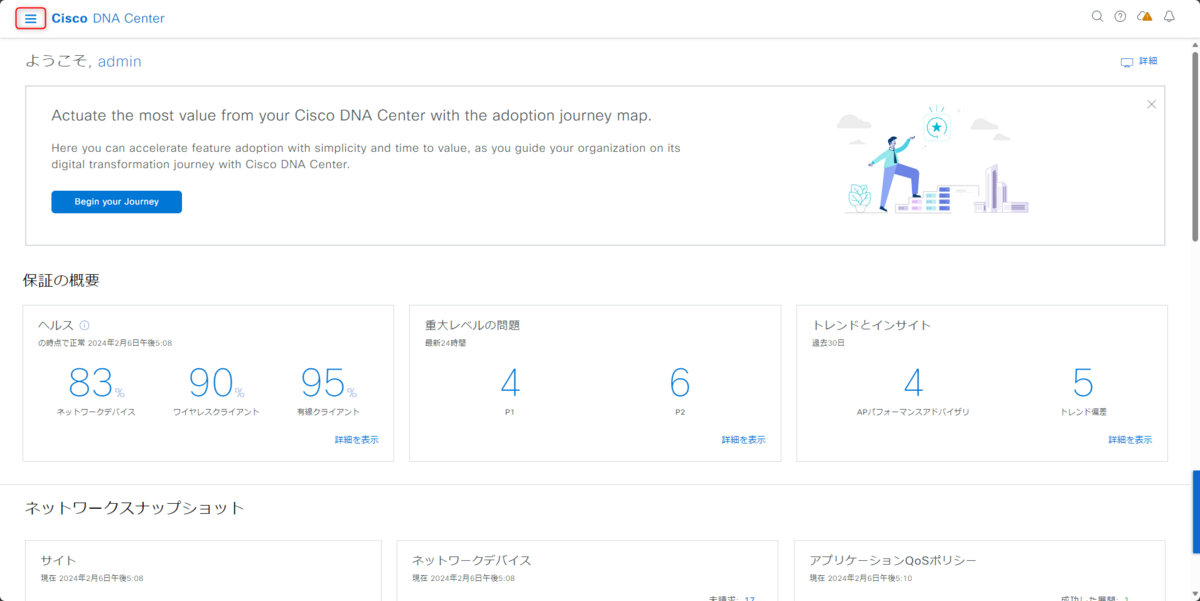Click the P2 issue count 6

tap(680, 384)
